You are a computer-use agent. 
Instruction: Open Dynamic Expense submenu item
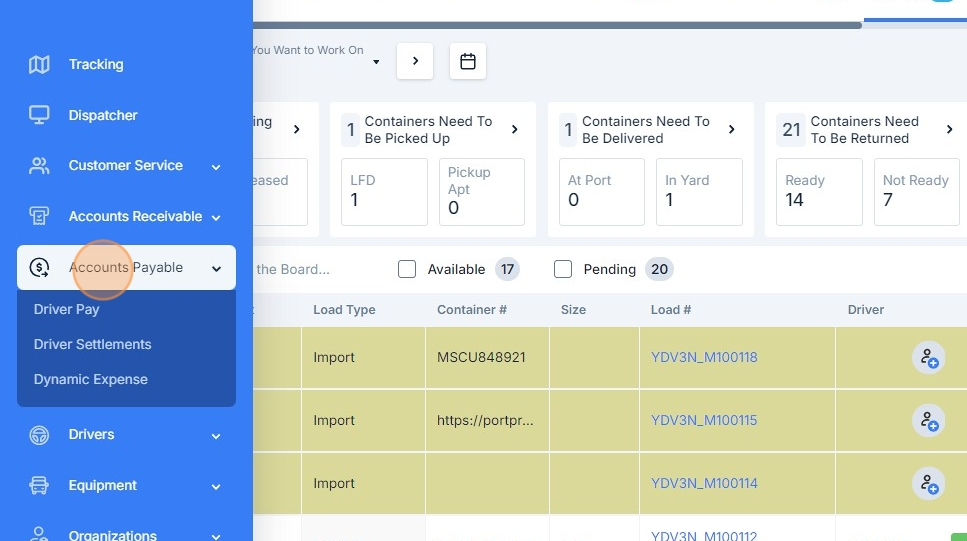[x=91, y=379]
